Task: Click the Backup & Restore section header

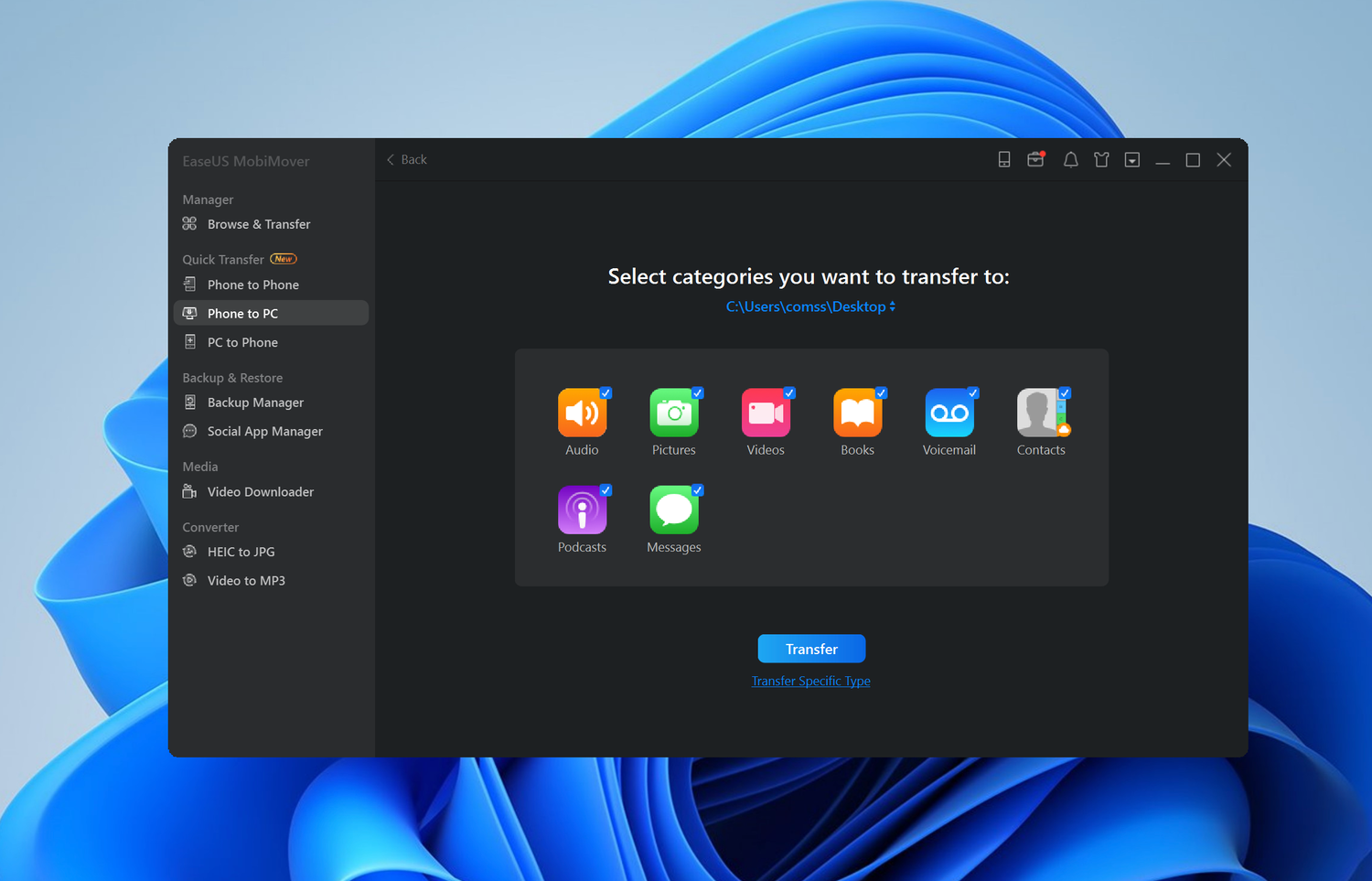Action: 232,378
